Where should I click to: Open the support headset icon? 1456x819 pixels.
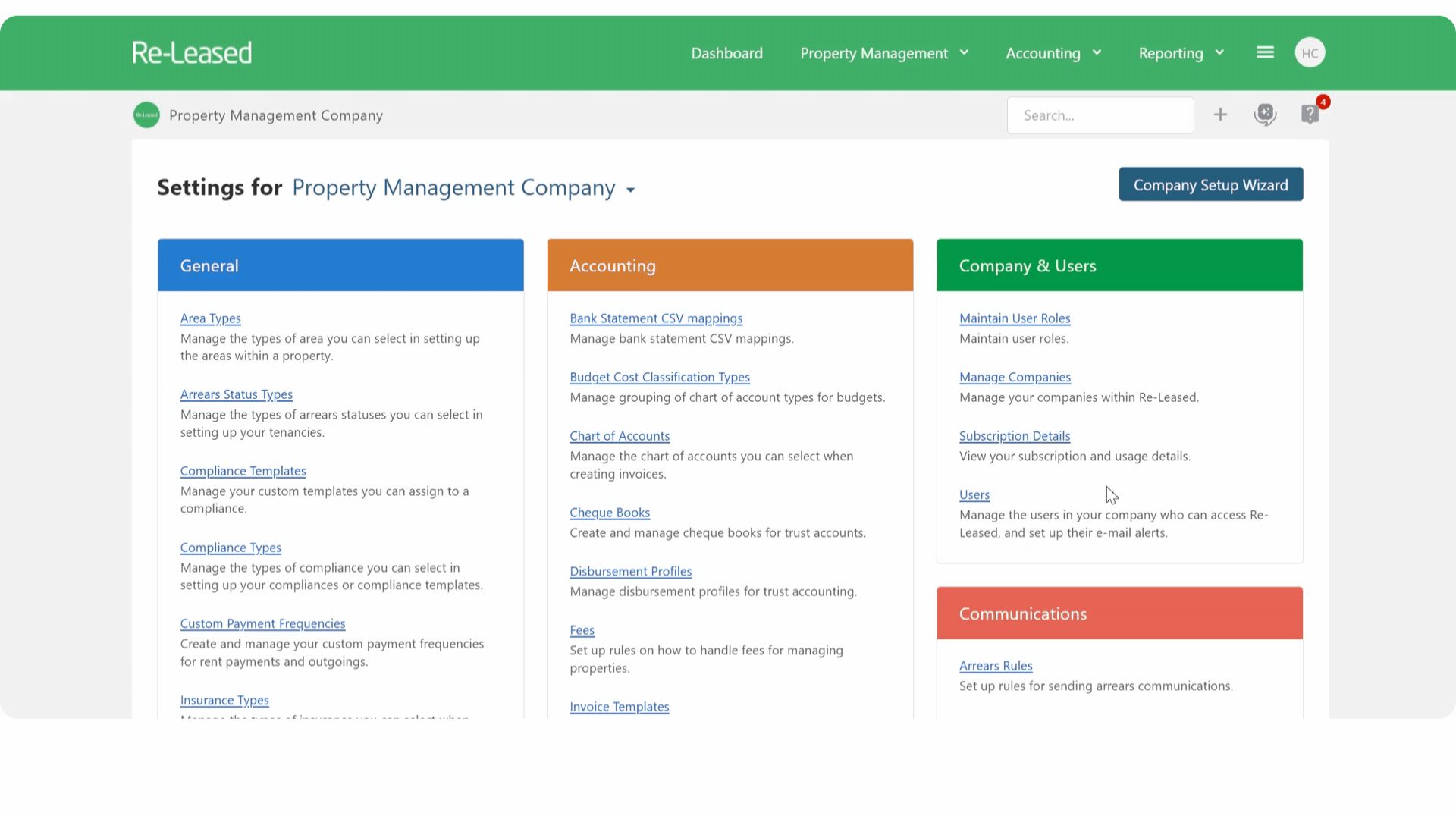[1265, 115]
